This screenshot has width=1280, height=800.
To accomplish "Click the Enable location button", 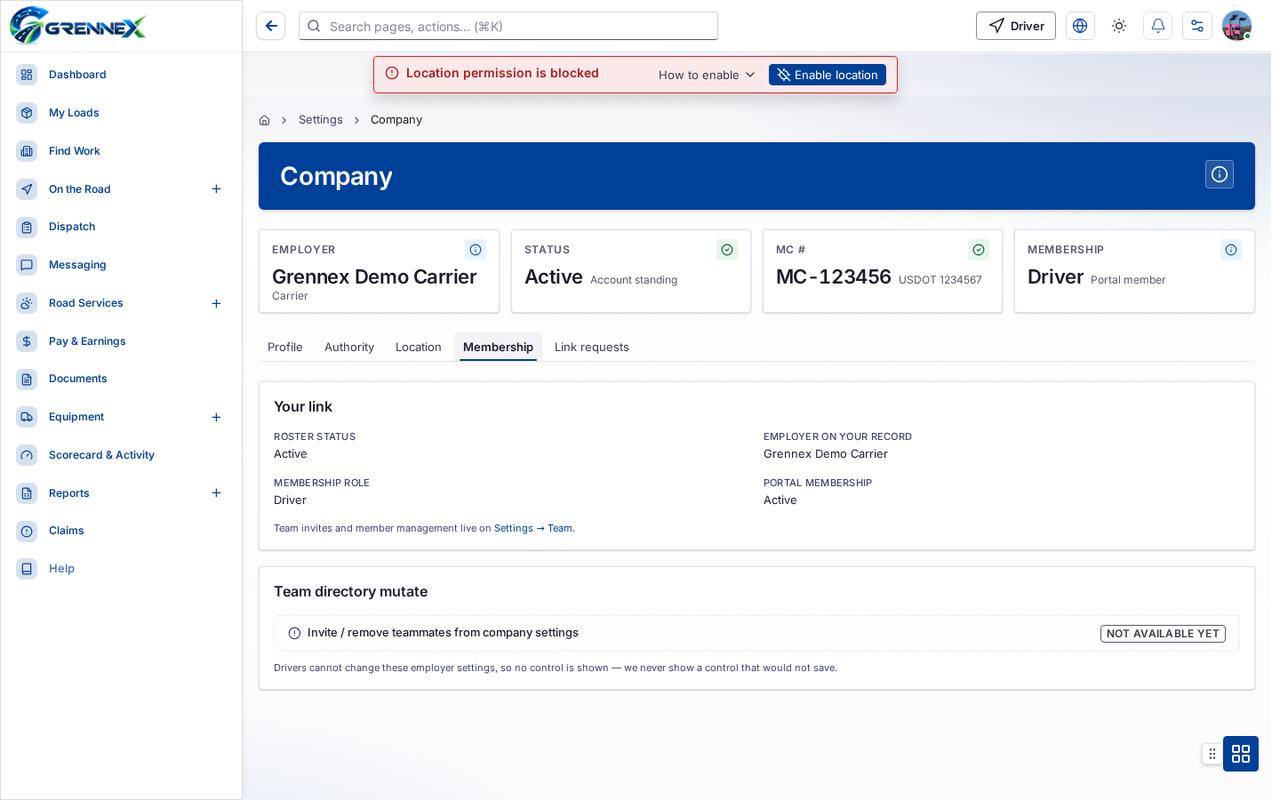I will [827, 75].
